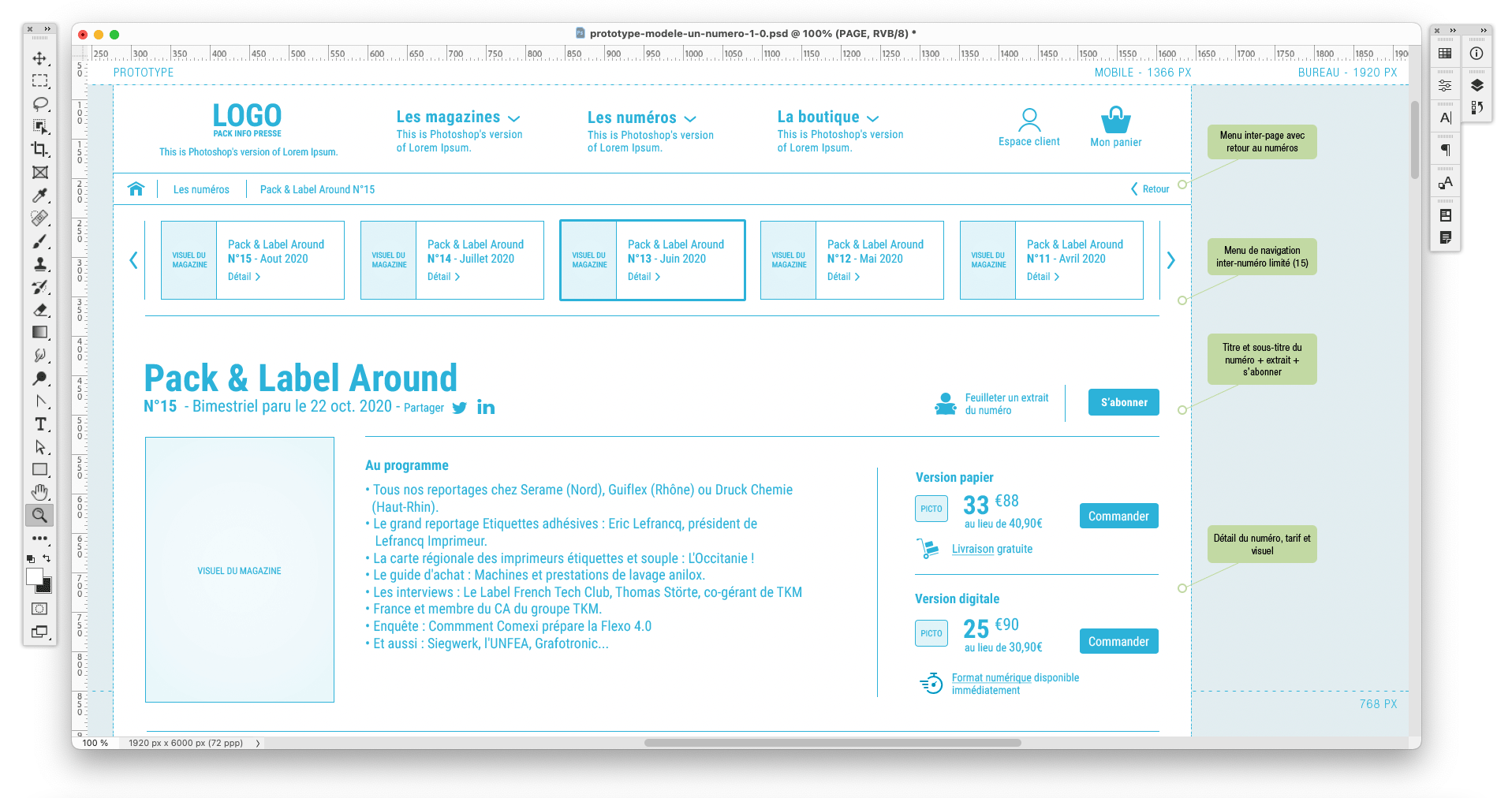Expand the status bar document info chevron
1512x798 pixels.
(256, 742)
